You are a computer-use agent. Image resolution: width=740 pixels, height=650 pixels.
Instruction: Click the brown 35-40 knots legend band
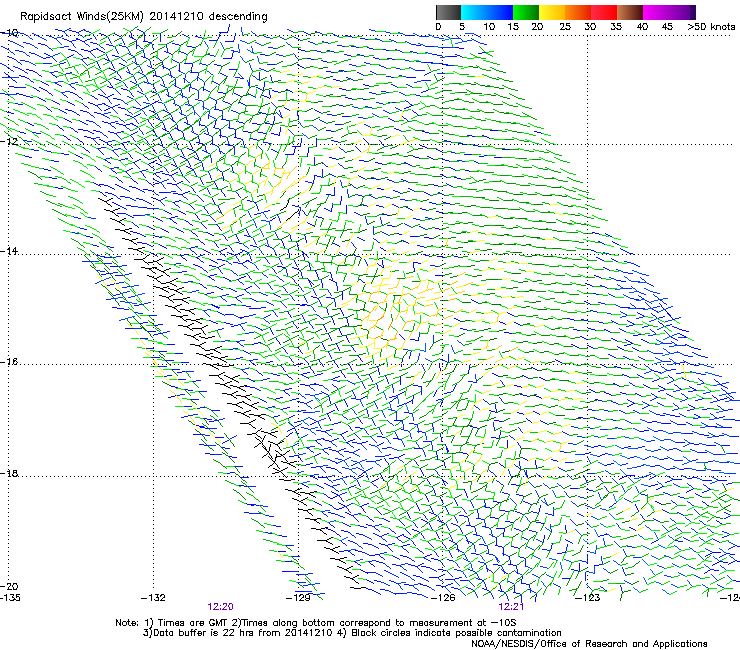pos(630,12)
